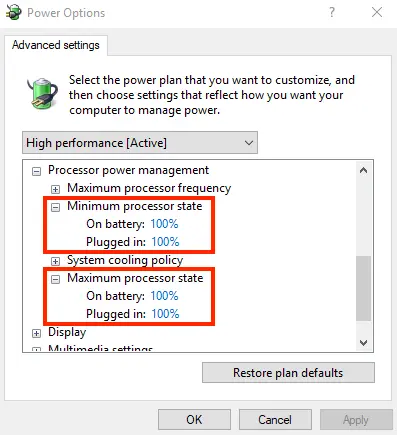Confirm changes with the OK button
Image resolution: width=397 pixels, height=435 pixels.
194,420
